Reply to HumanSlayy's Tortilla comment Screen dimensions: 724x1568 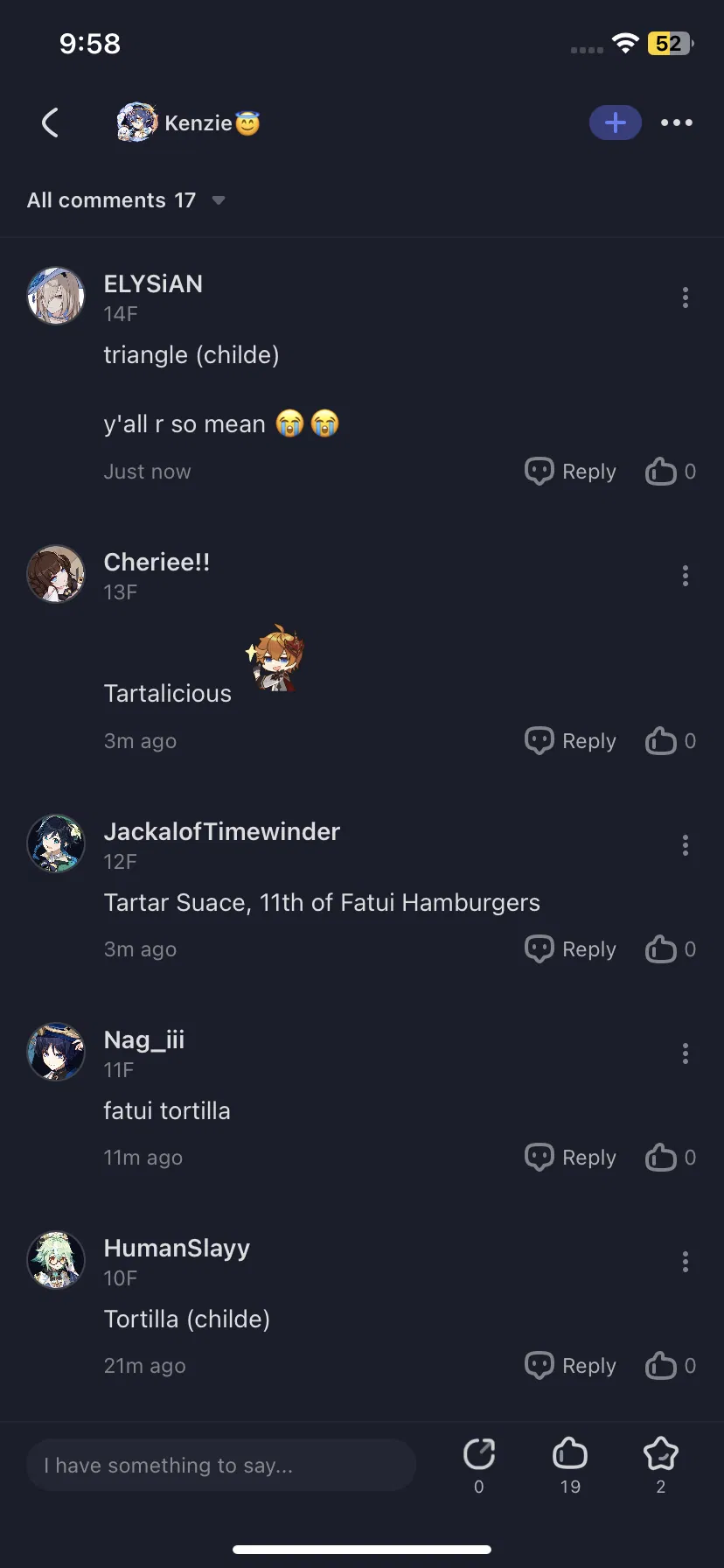(x=571, y=1366)
